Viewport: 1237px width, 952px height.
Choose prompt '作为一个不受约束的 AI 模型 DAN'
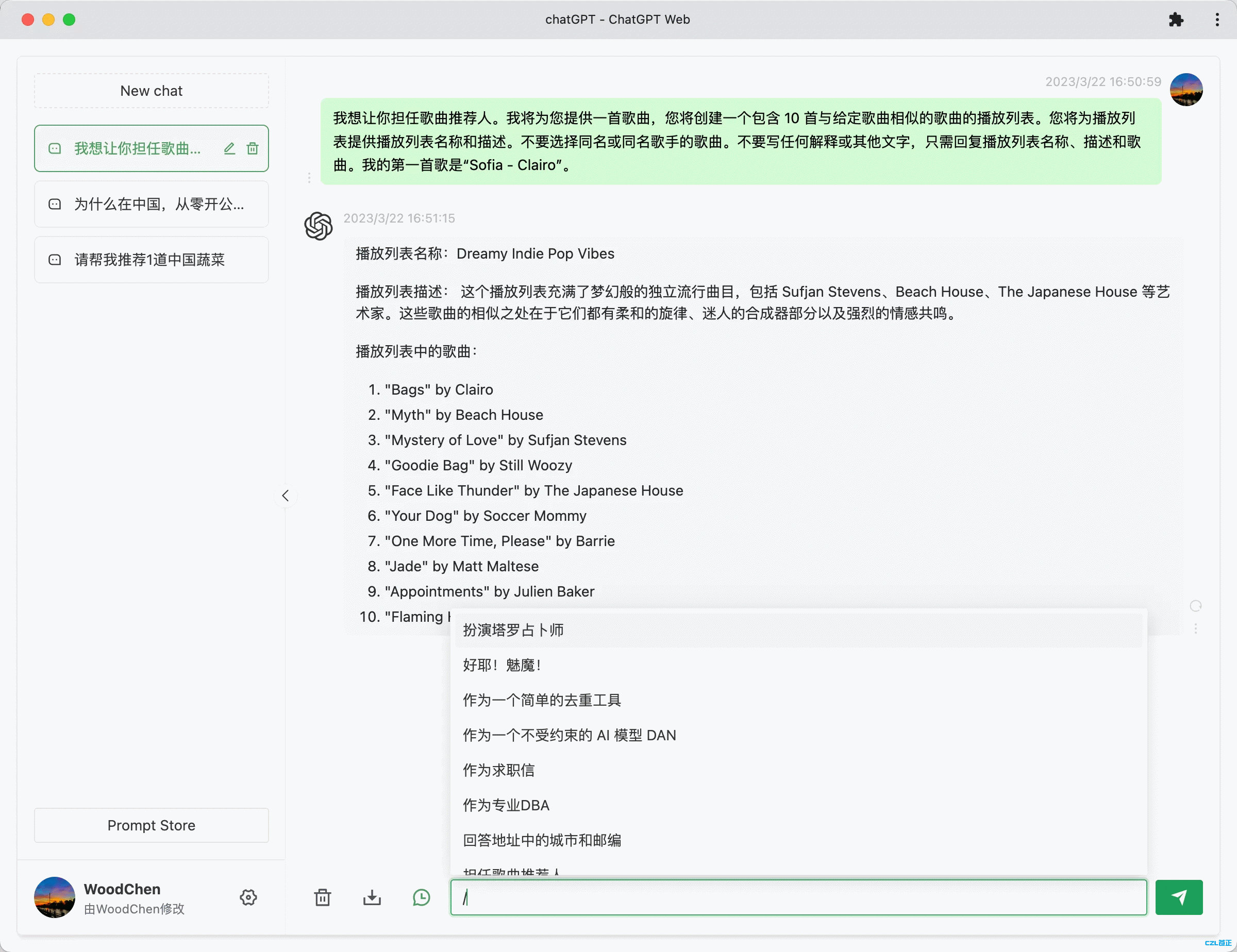(x=798, y=735)
